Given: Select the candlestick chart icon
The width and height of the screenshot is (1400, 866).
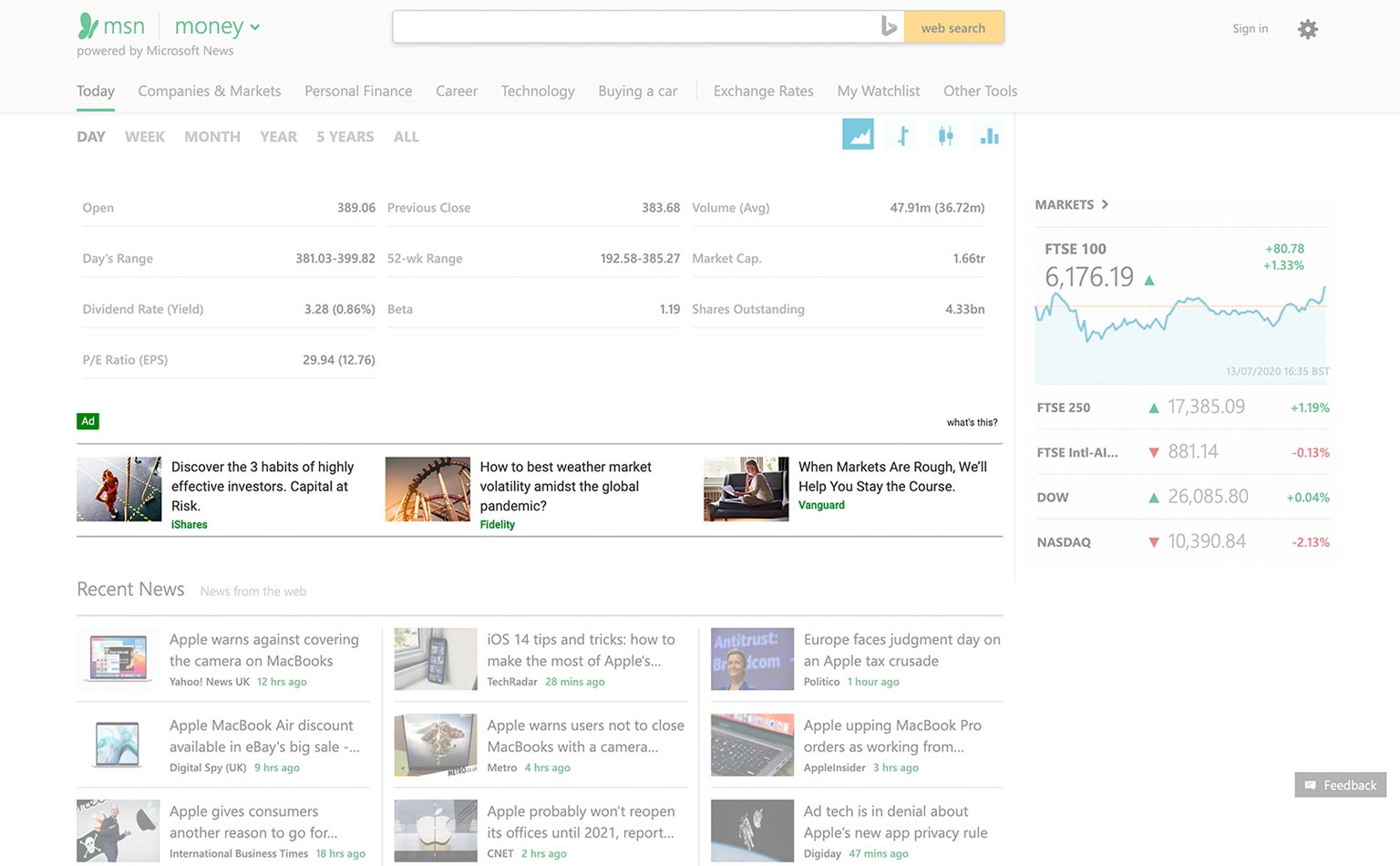Looking at the screenshot, I should coord(946,136).
